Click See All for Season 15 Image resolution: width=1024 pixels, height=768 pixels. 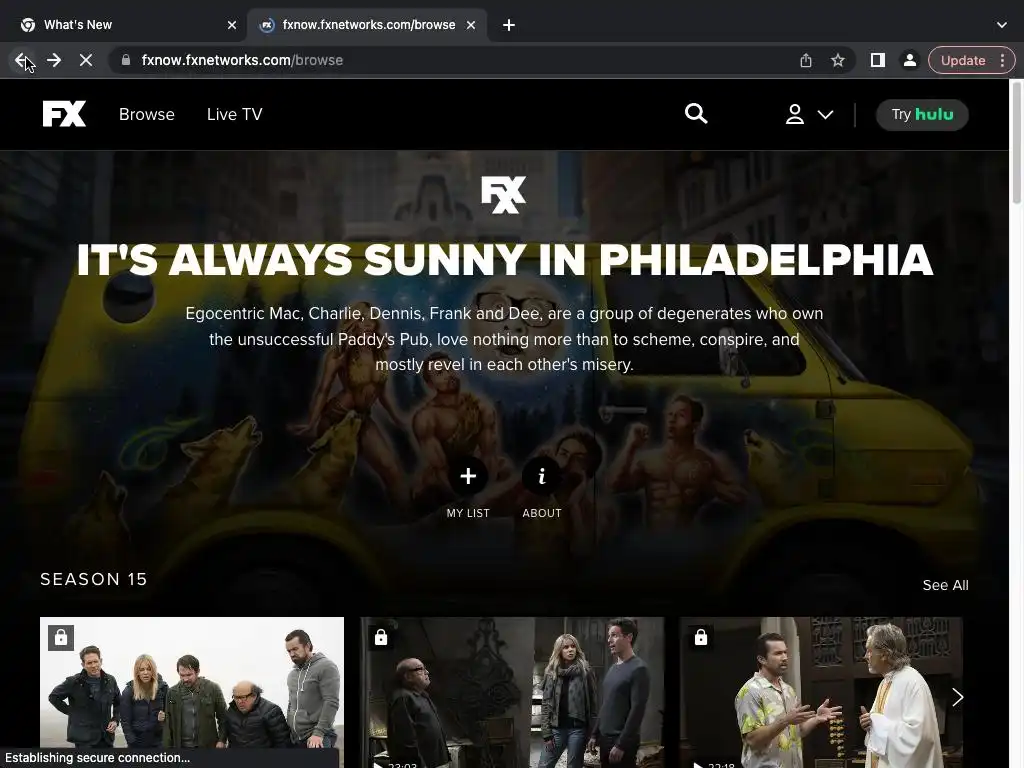pyautogui.click(x=945, y=585)
